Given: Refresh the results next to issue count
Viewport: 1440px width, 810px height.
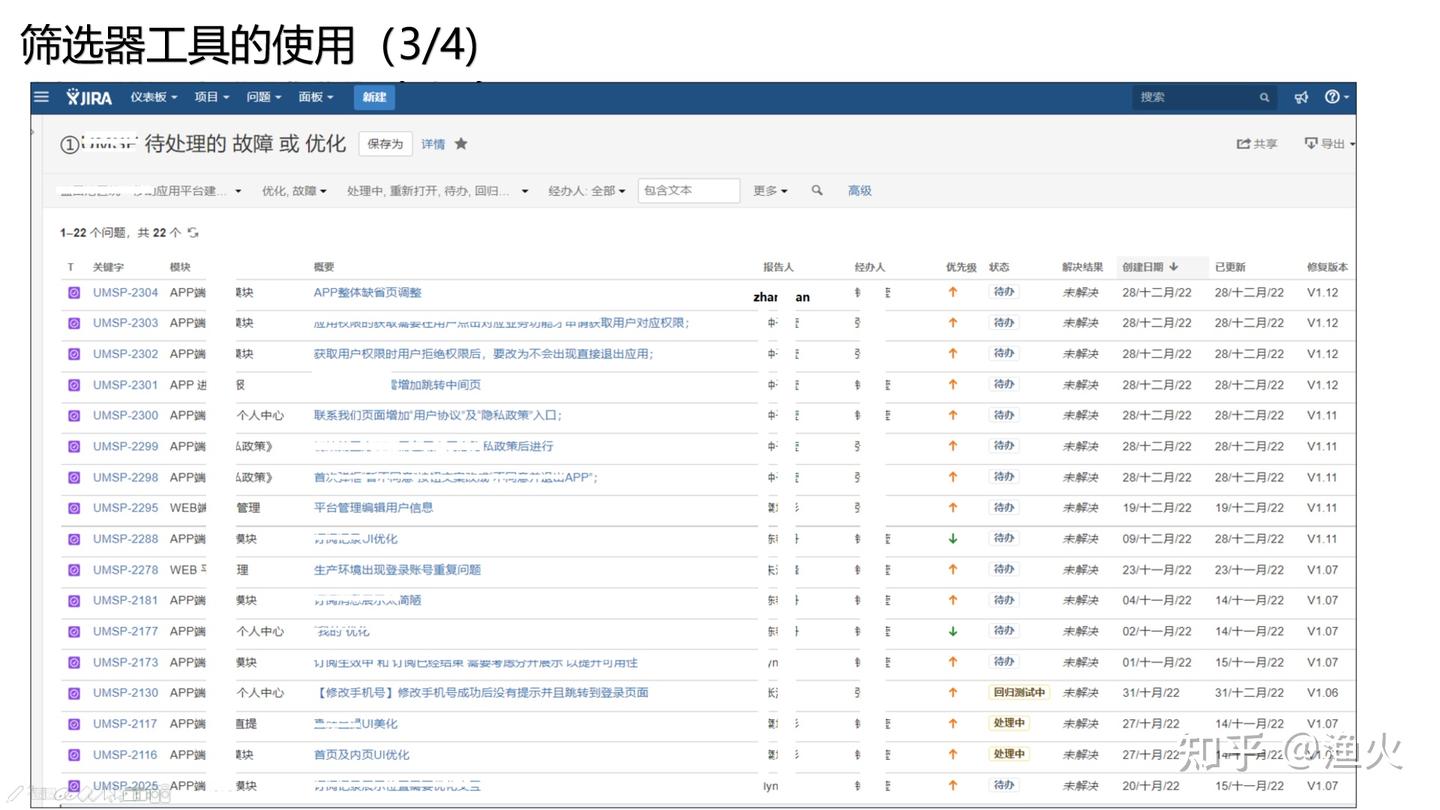Looking at the screenshot, I should [193, 233].
